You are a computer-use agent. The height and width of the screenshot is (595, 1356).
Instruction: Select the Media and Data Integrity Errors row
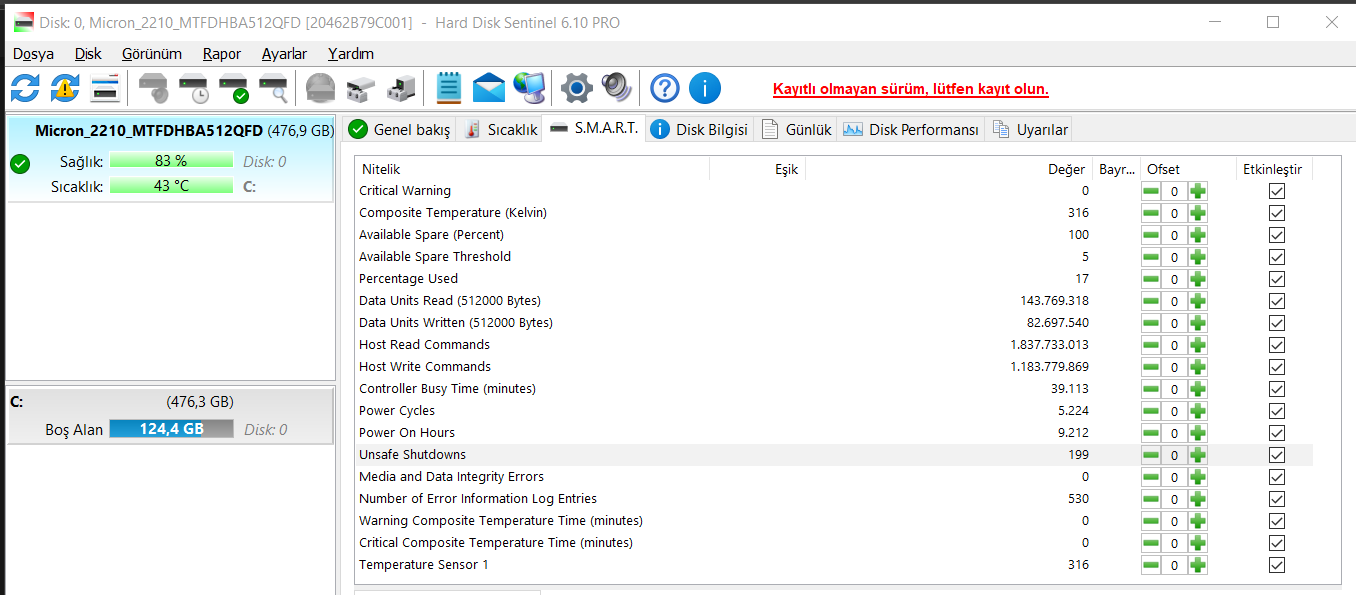834,477
